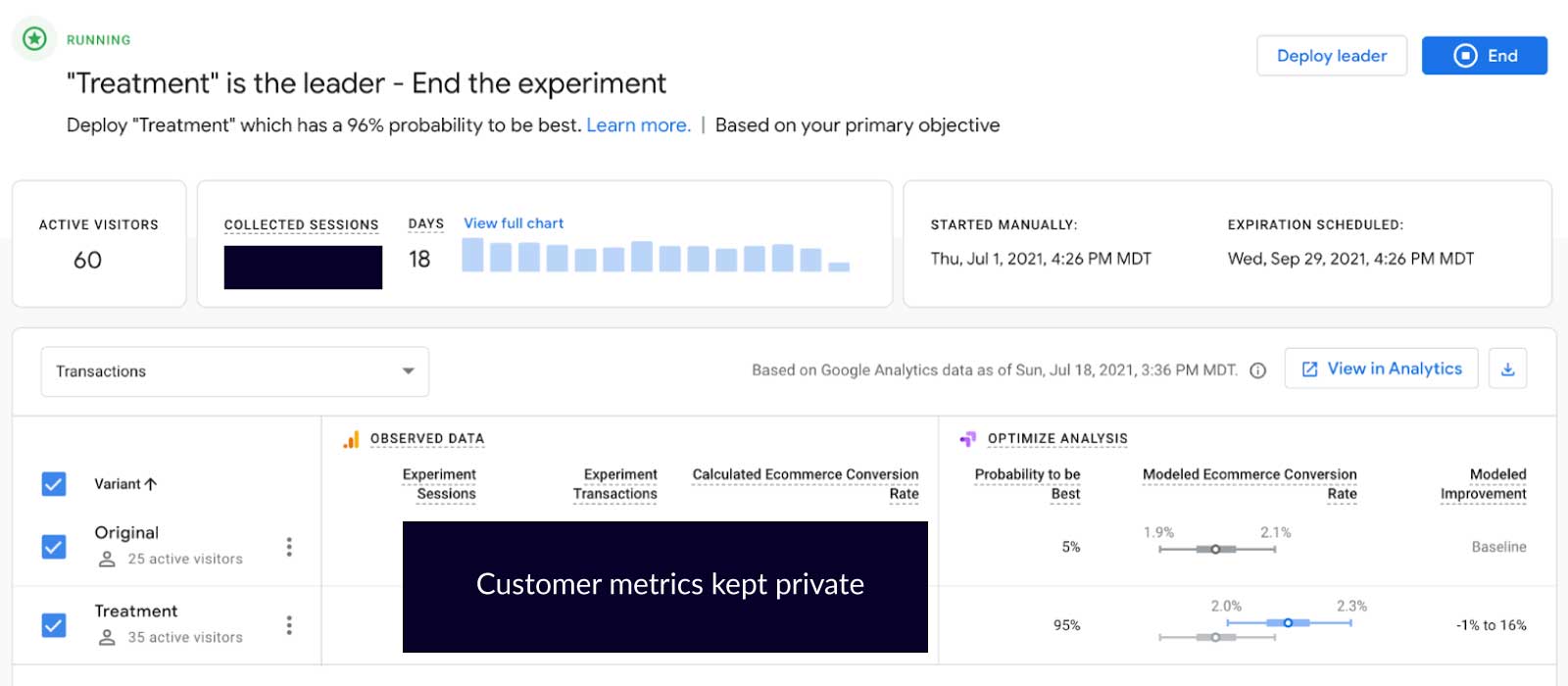Click the Observed Data bar chart icon
Screen dimensions: 1568x686
(351, 439)
